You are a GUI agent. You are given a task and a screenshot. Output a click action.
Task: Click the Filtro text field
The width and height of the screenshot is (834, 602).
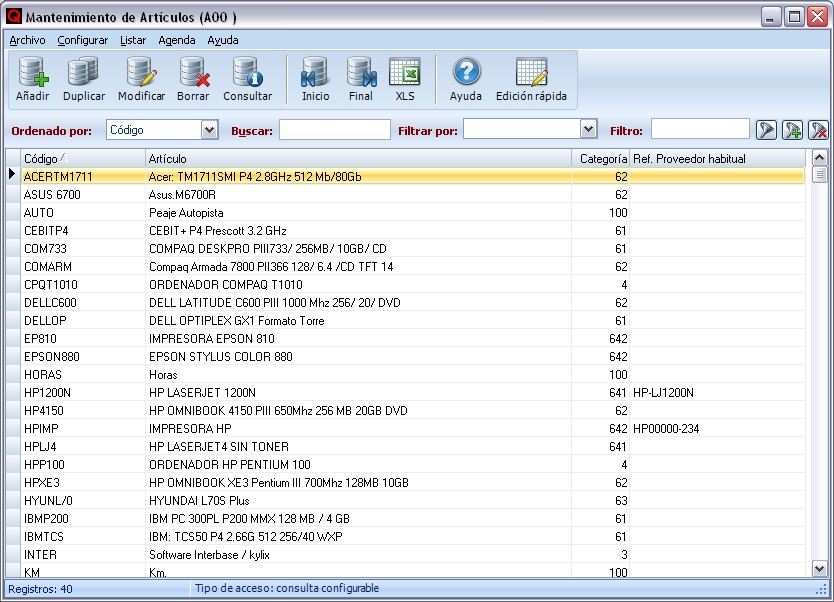coord(700,129)
